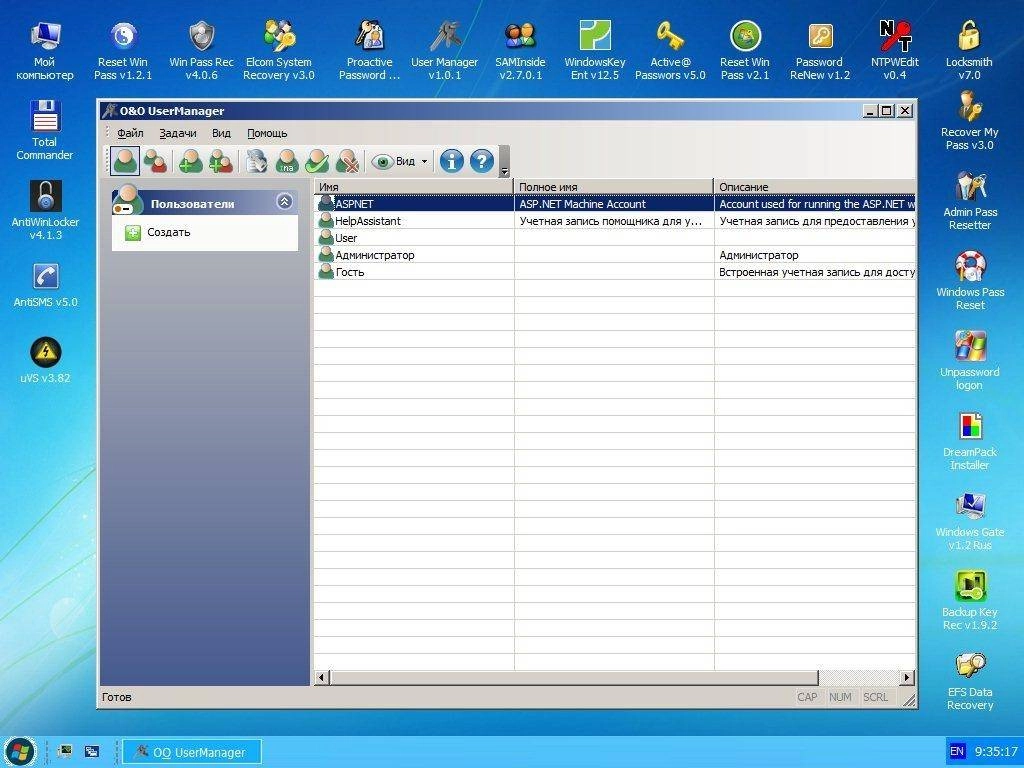Click the scroll left arrow of horizontal scrollbar
The height and width of the screenshot is (768, 1024).
click(322, 677)
